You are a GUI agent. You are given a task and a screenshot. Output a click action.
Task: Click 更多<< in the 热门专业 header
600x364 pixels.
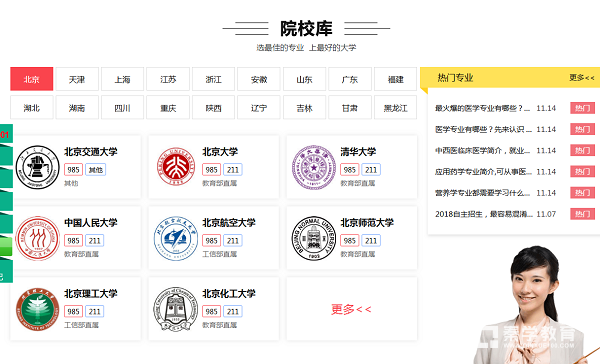(x=582, y=78)
